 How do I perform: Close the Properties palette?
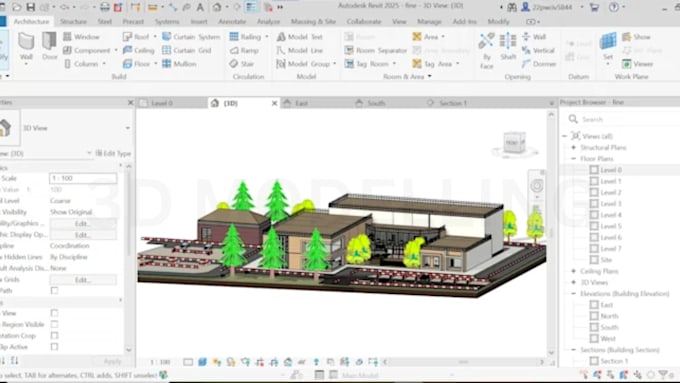click(x=131, y=102)
